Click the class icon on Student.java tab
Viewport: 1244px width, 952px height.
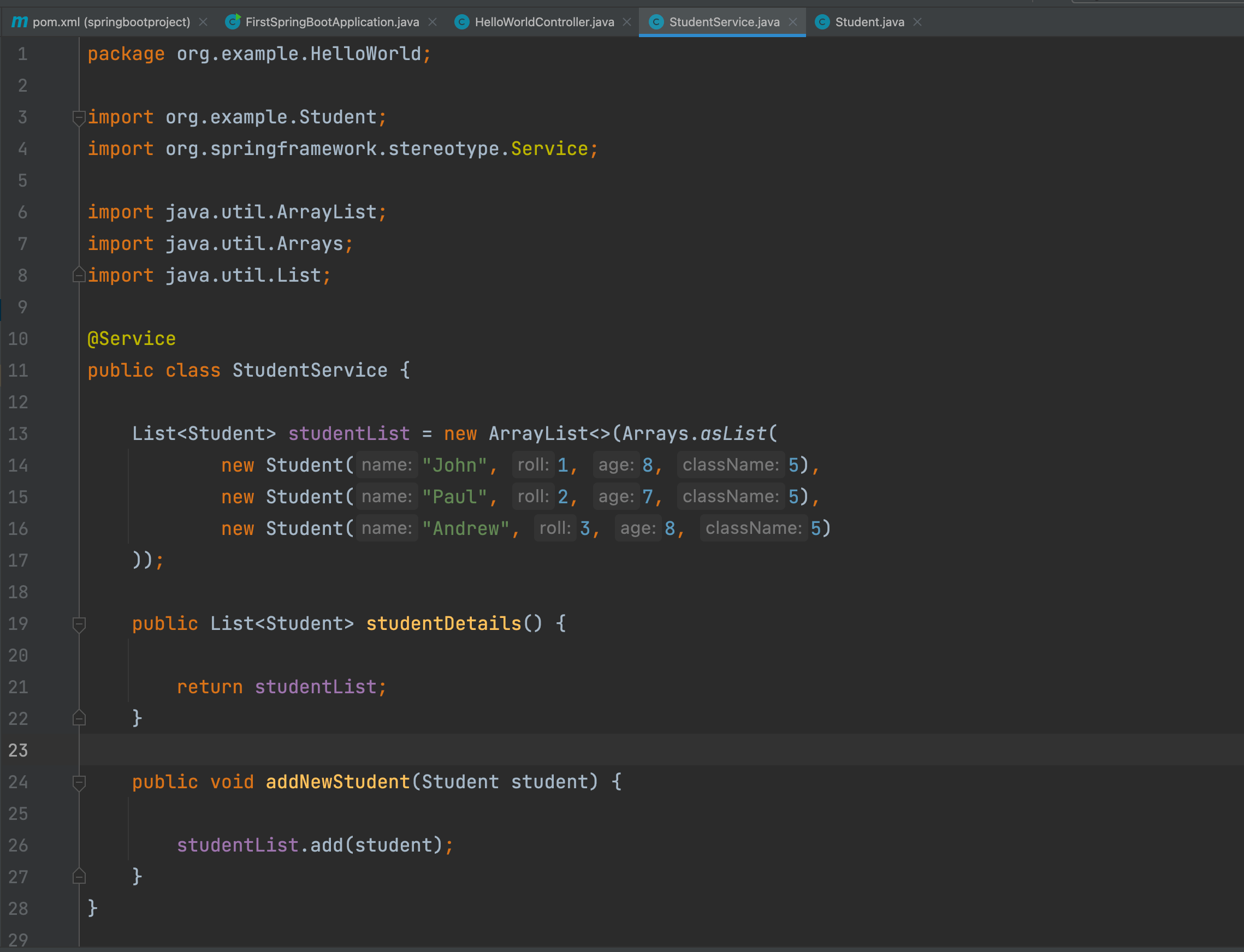[822, 22]
